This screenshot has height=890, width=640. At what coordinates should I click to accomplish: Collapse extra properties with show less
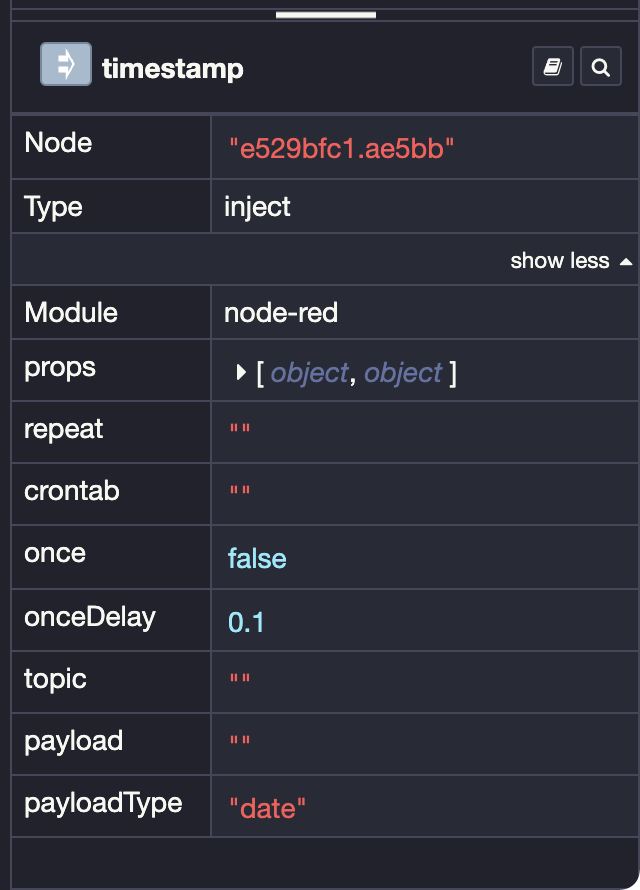tap(560, 260)
